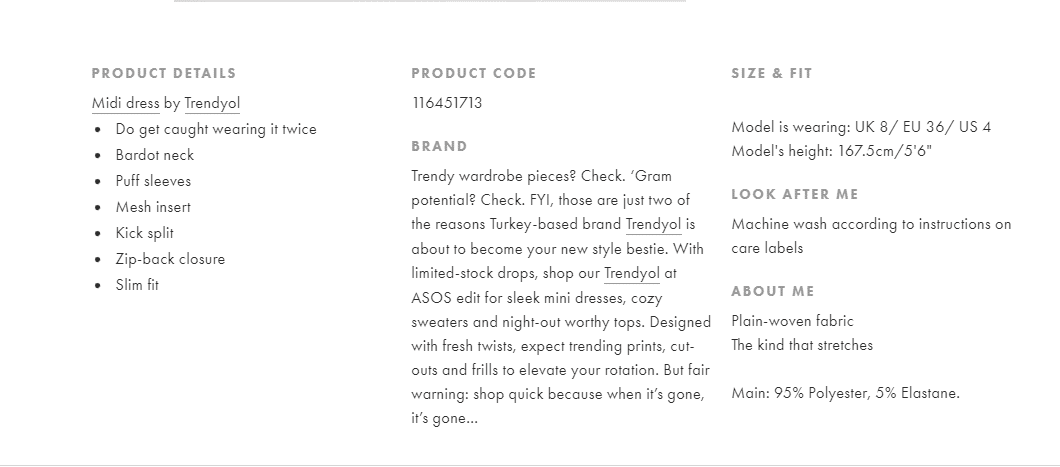The height and width of the screenshot is (467, 1060).
Task: Click the Brand section heading
Action: tap(439, 146)
